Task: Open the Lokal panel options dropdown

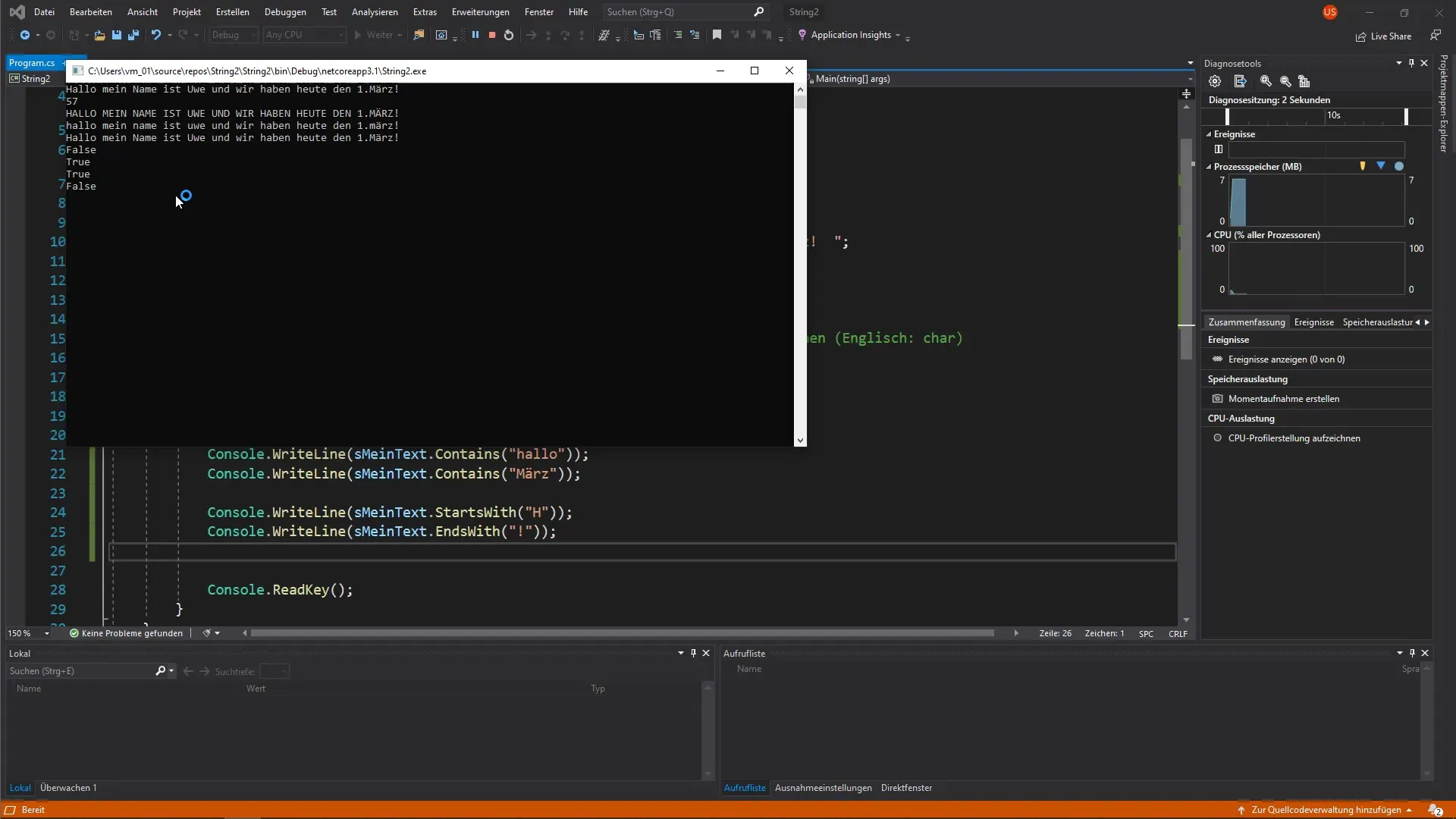Action: (x=681, y=653)
